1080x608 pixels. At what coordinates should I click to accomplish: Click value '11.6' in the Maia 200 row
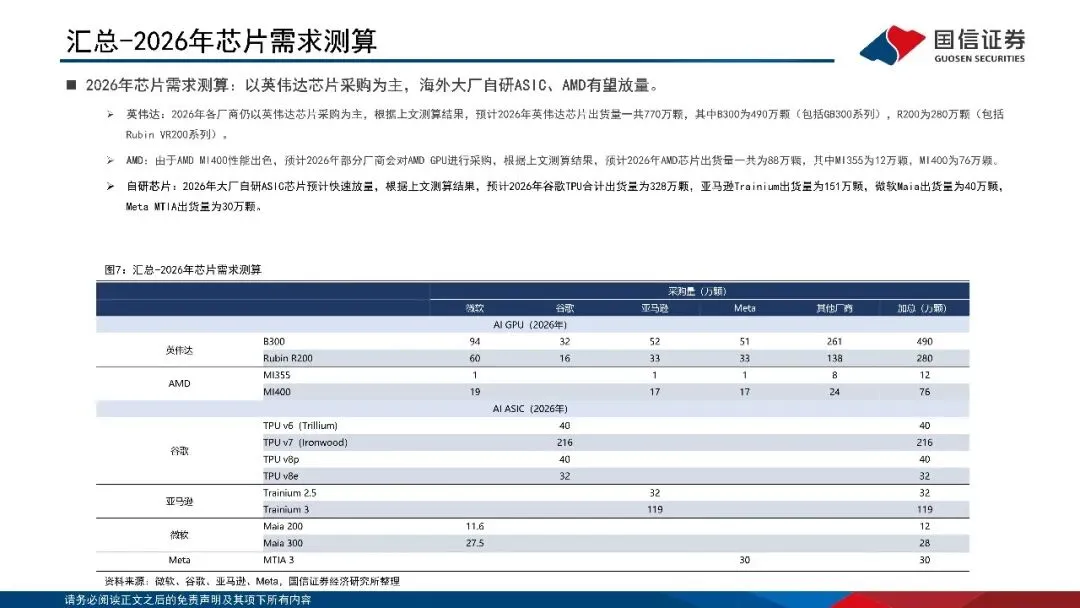(475, 526)
